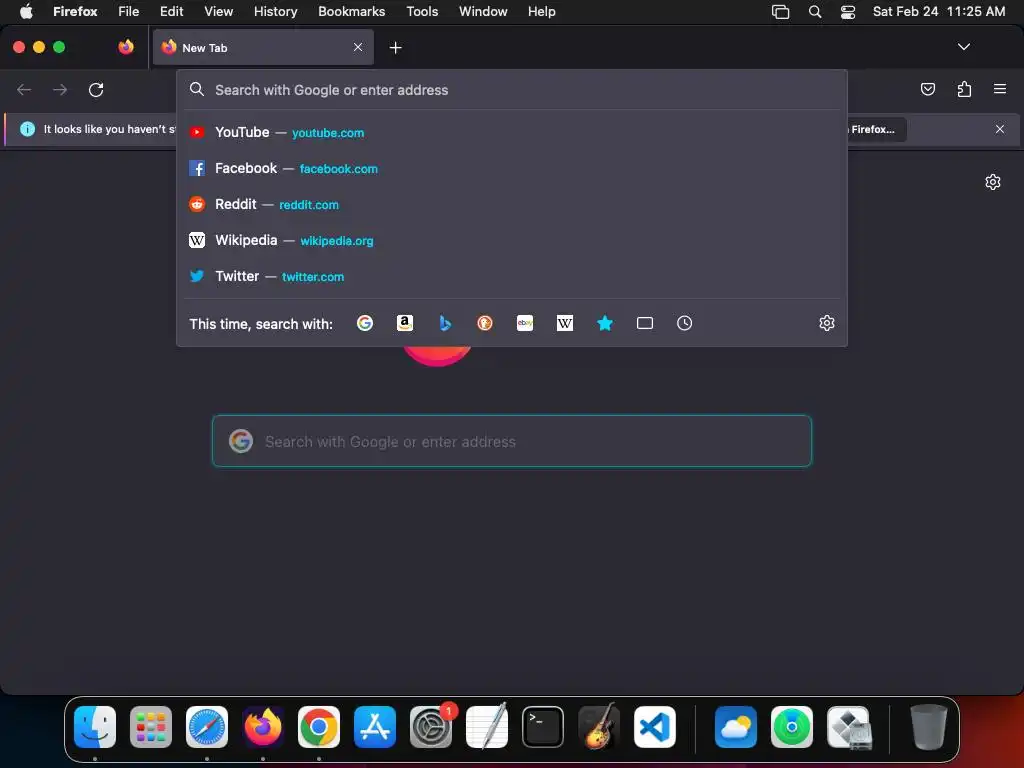Personalize New Tab gear icon
The width and height of the screenshot is (1024, 768).
[993, 182]
